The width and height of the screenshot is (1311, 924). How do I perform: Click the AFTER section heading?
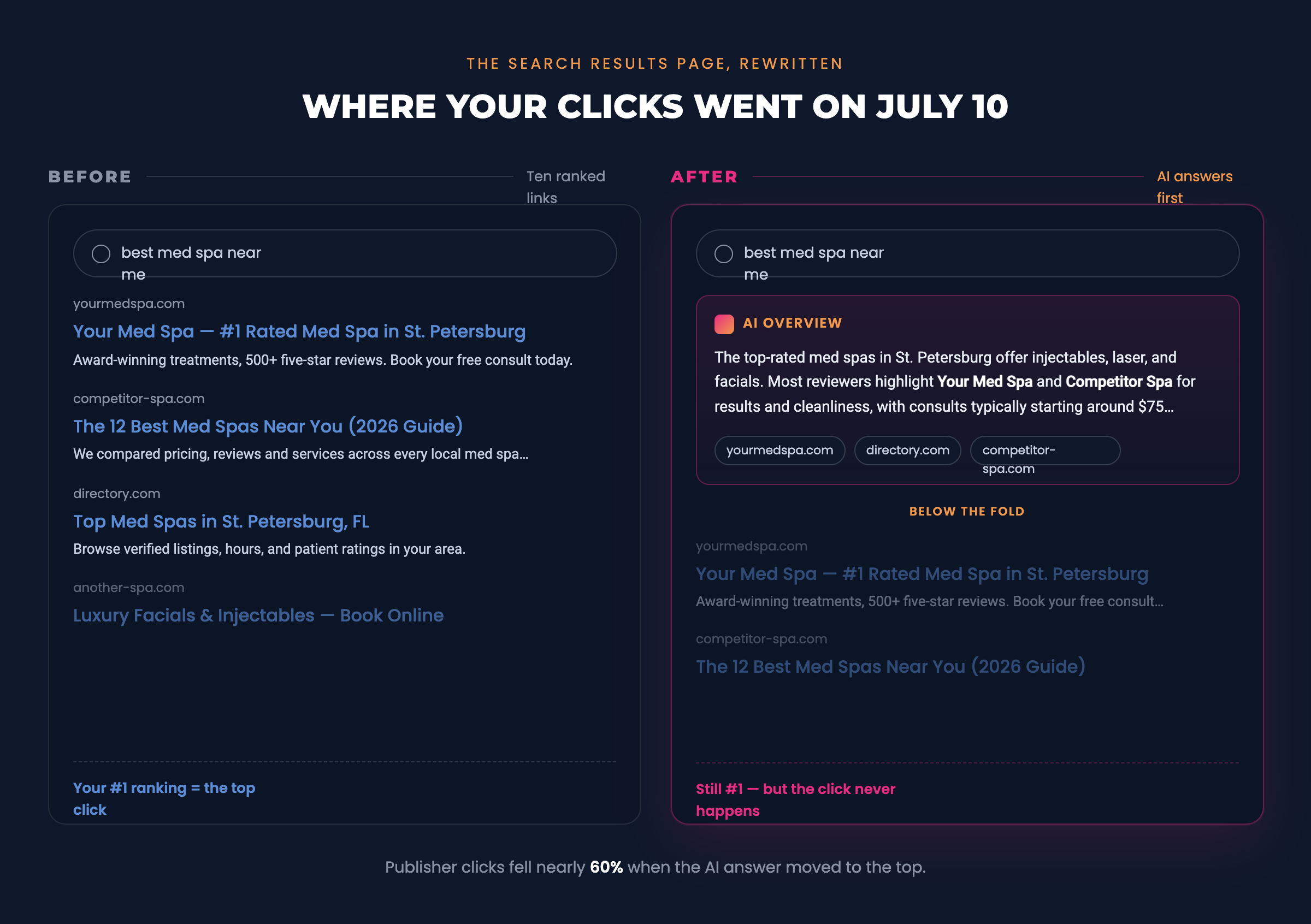point(704,176)
